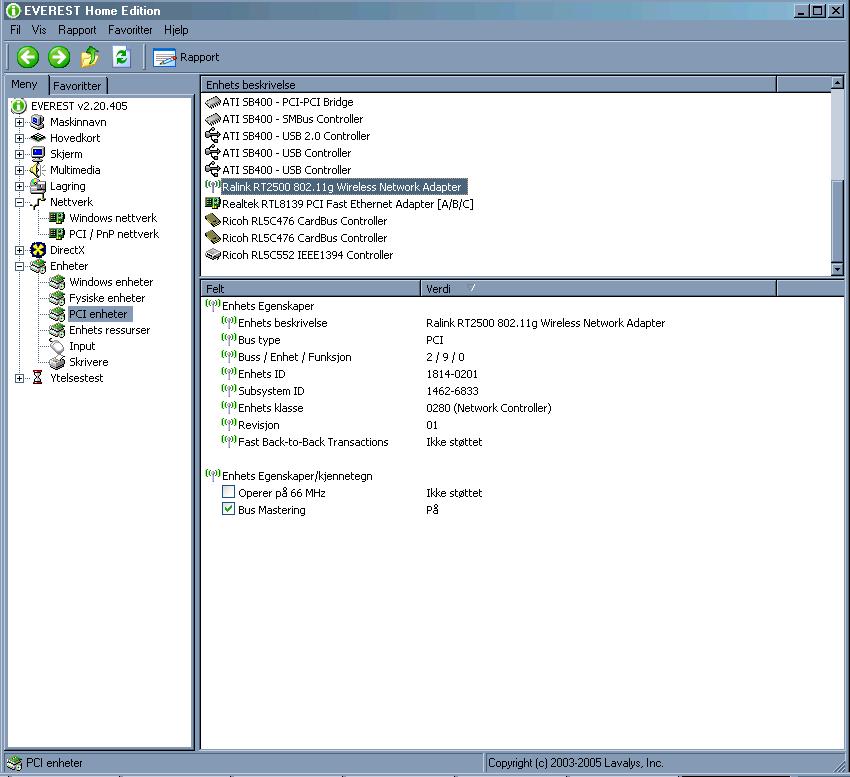This screenshot has height=777, width=850.
Task: Click the ATI SB400 USB 2.0 Controller icon
Action: pos(212,136)
